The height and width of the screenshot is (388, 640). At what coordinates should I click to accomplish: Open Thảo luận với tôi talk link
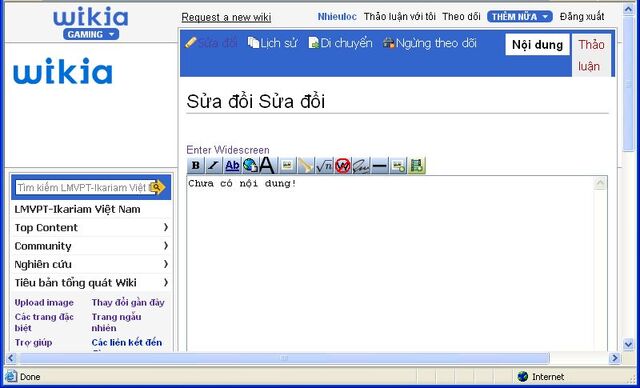(400, 17)
